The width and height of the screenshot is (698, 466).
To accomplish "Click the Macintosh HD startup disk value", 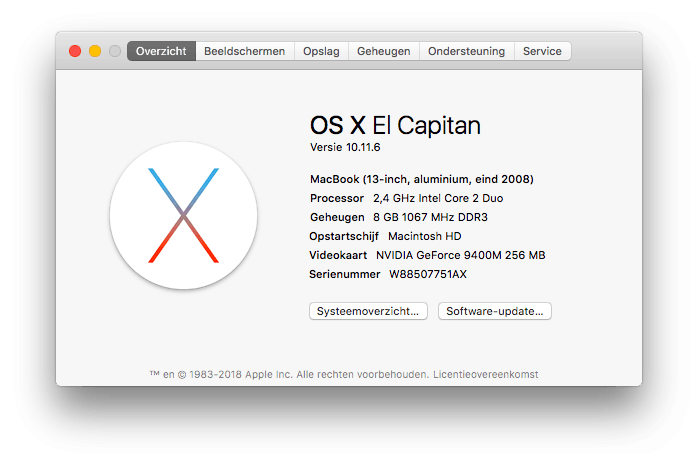I will pyautogui.click(x=425, y=236).
